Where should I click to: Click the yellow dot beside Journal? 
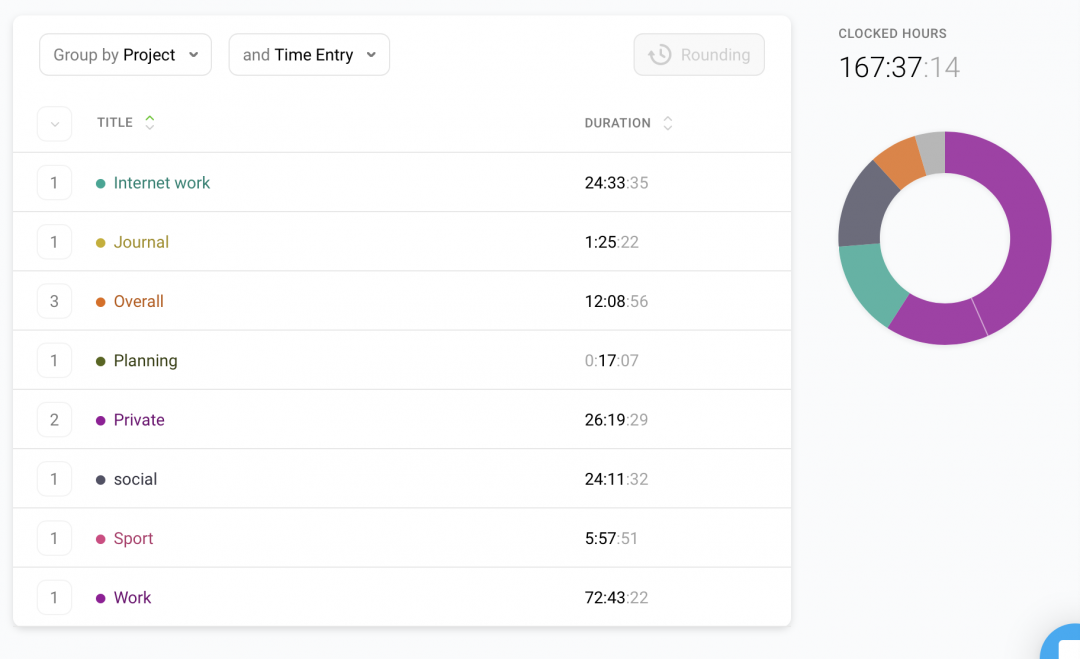(x=100, y=243)
